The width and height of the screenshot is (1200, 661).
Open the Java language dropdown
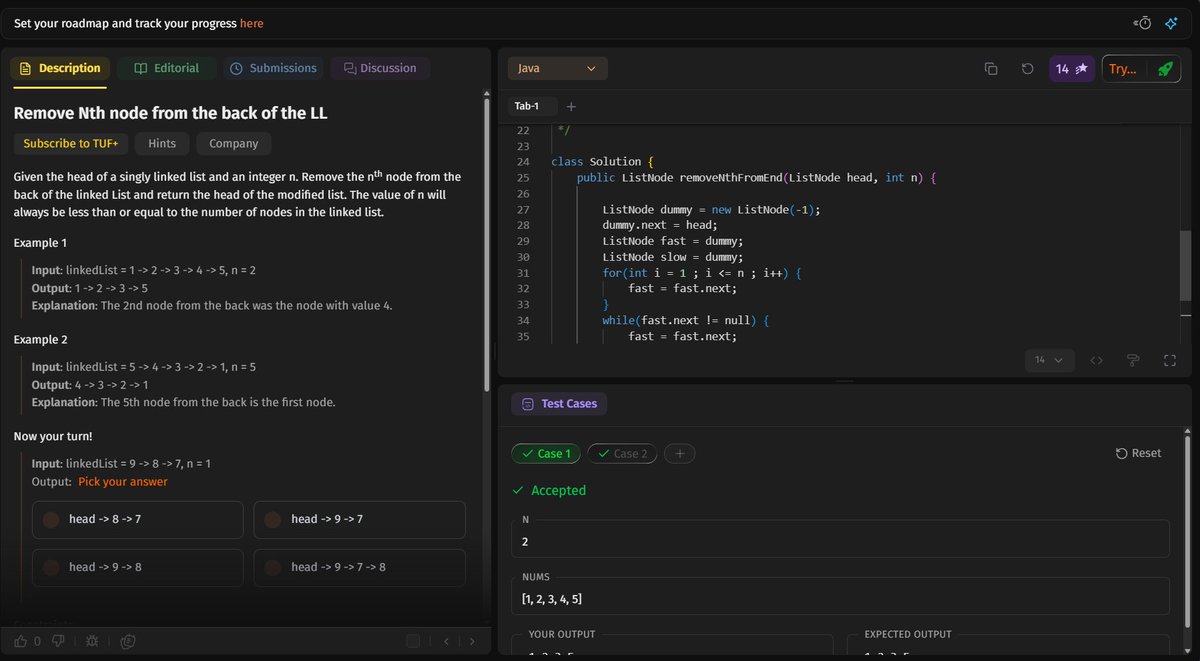pyautogui.click(x=558, y=69)
